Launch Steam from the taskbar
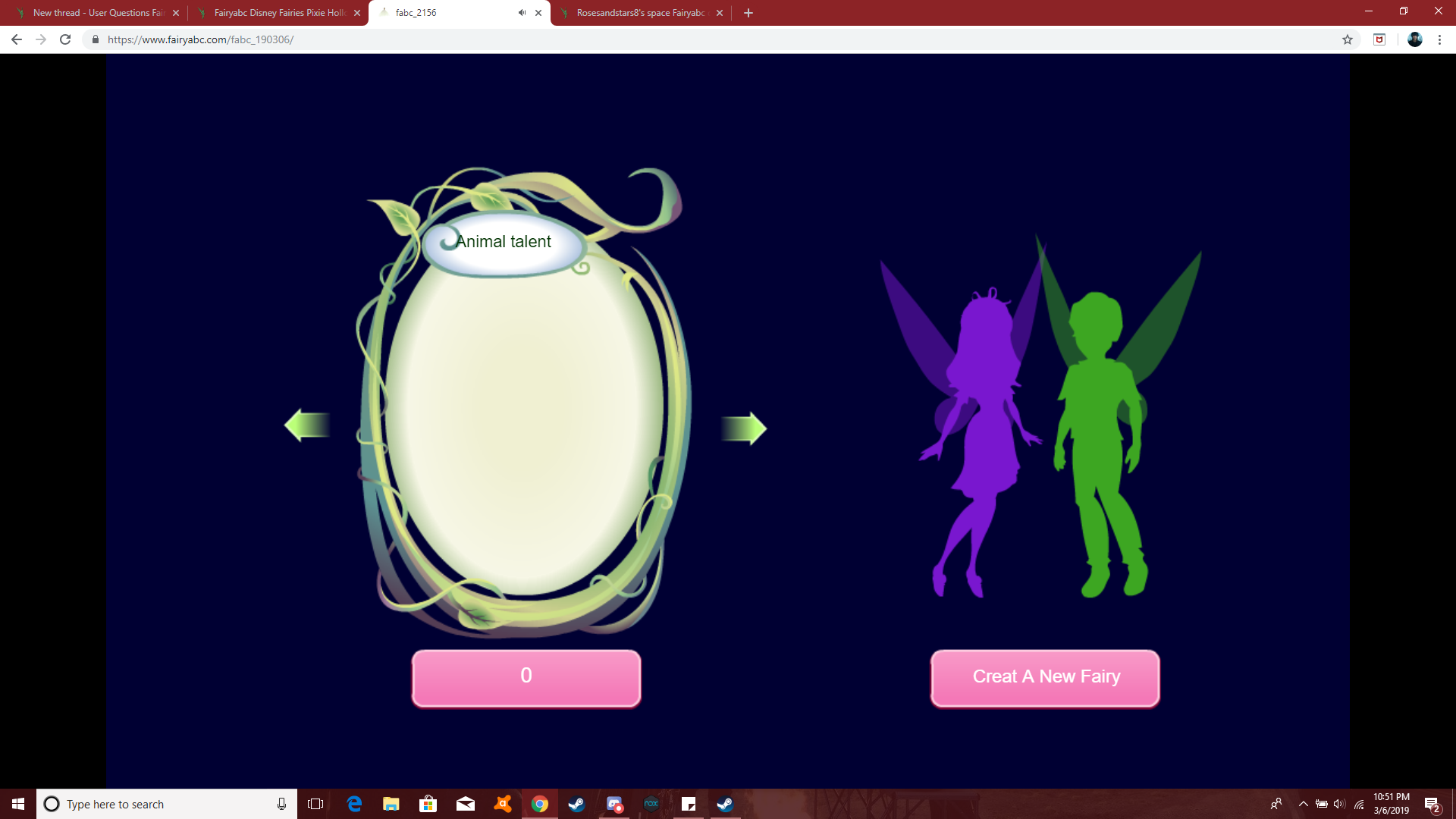The image size is (1456, 819). (x=577, y=804)
